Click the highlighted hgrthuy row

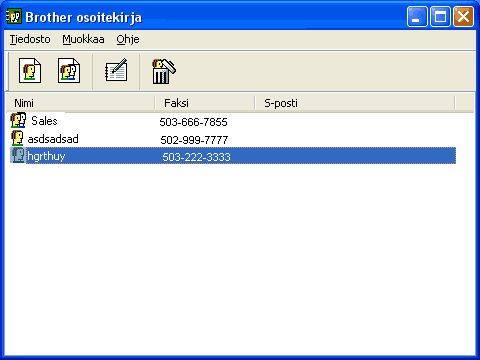pos(233,156)
